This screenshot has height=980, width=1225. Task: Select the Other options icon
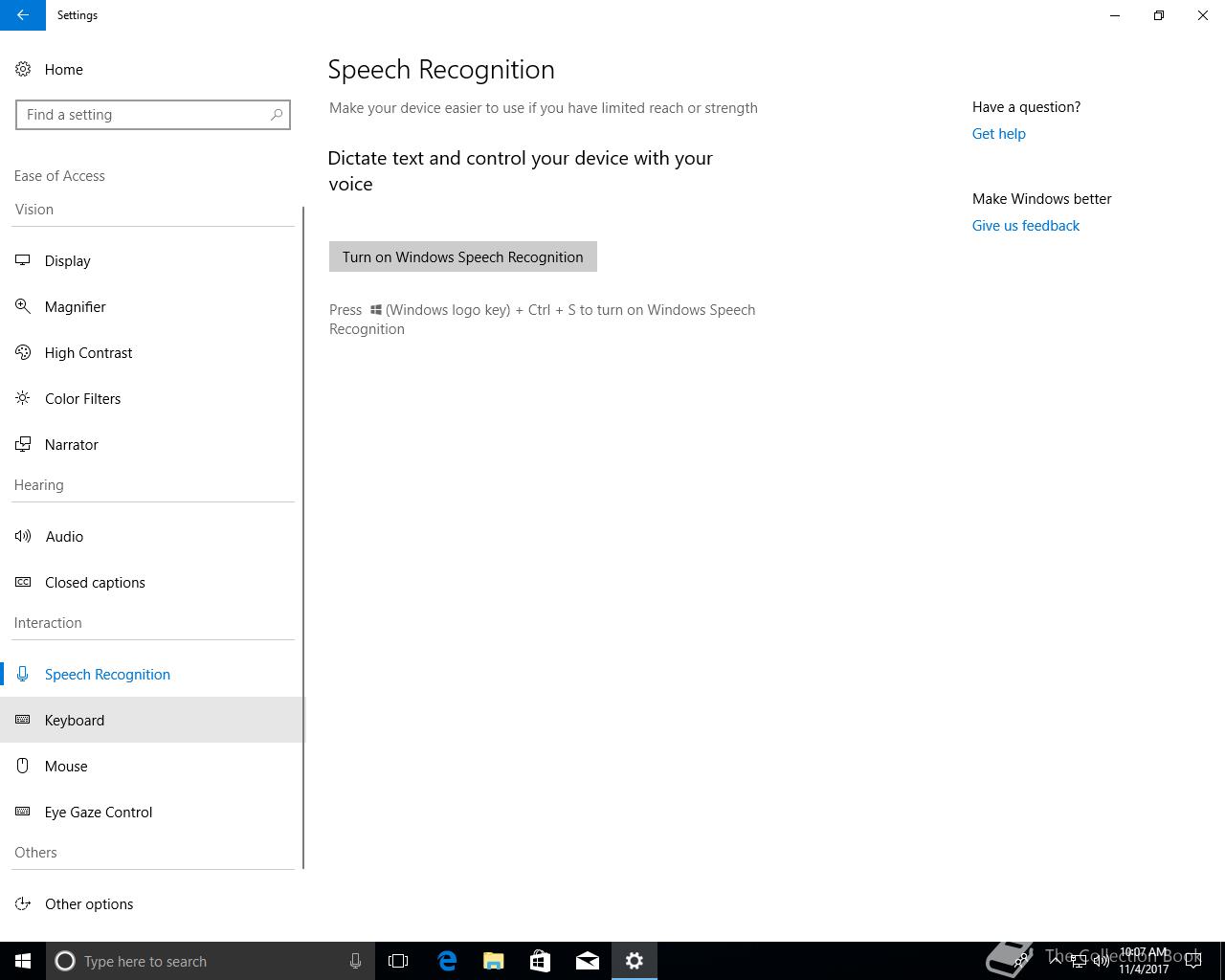click(x=23, y=903)
